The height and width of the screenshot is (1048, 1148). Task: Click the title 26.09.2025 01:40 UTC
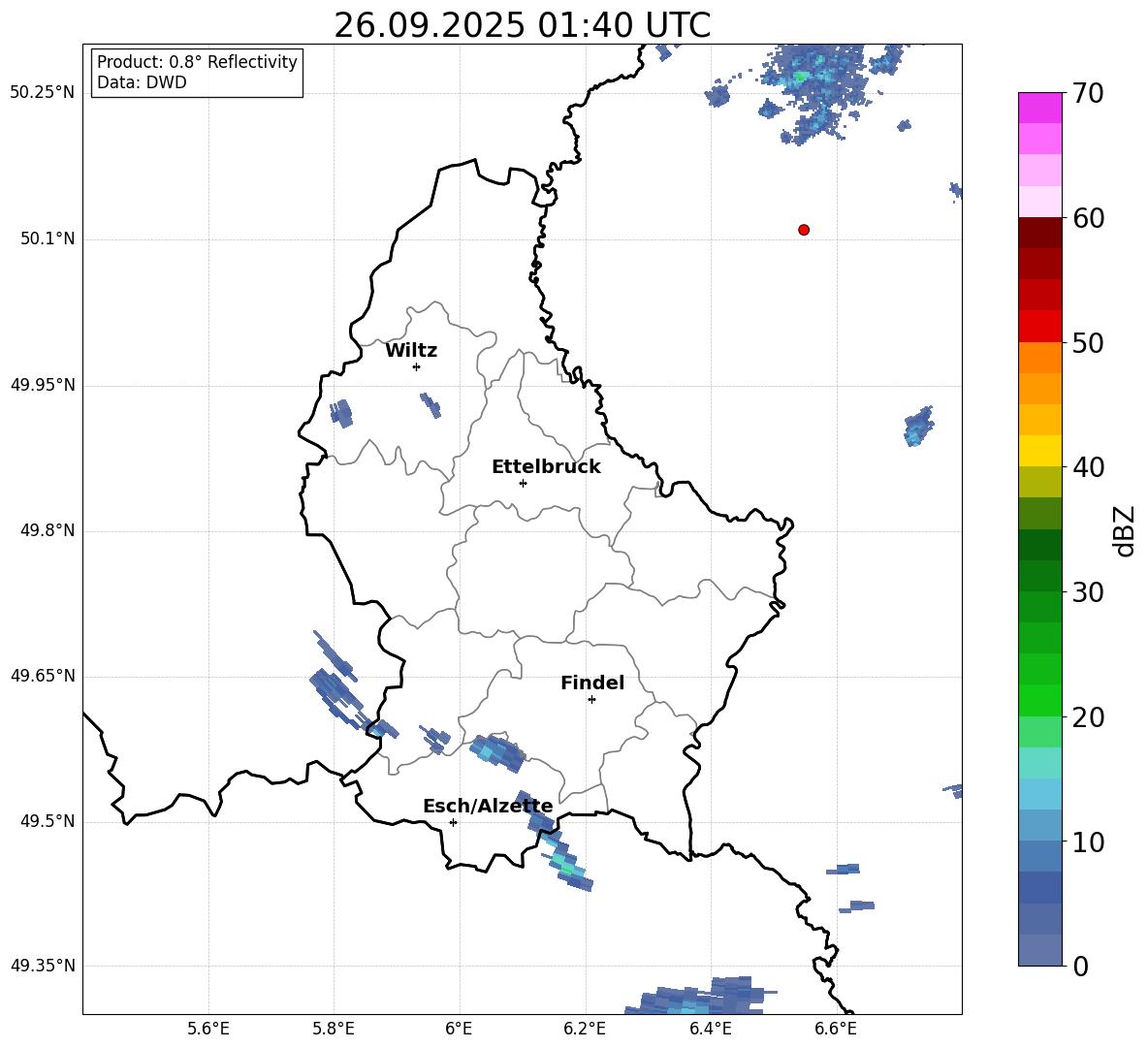pyautogui.click(x=522, y=25)
